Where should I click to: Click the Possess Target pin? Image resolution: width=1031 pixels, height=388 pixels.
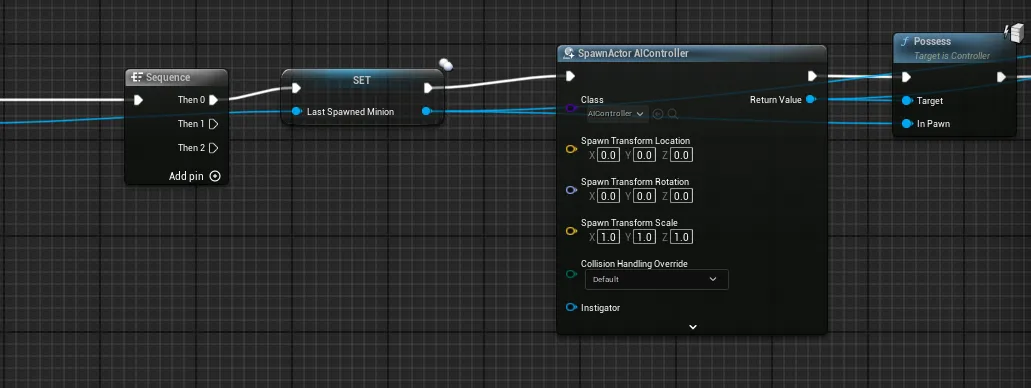pyautogui.click(x=907, y=101)
